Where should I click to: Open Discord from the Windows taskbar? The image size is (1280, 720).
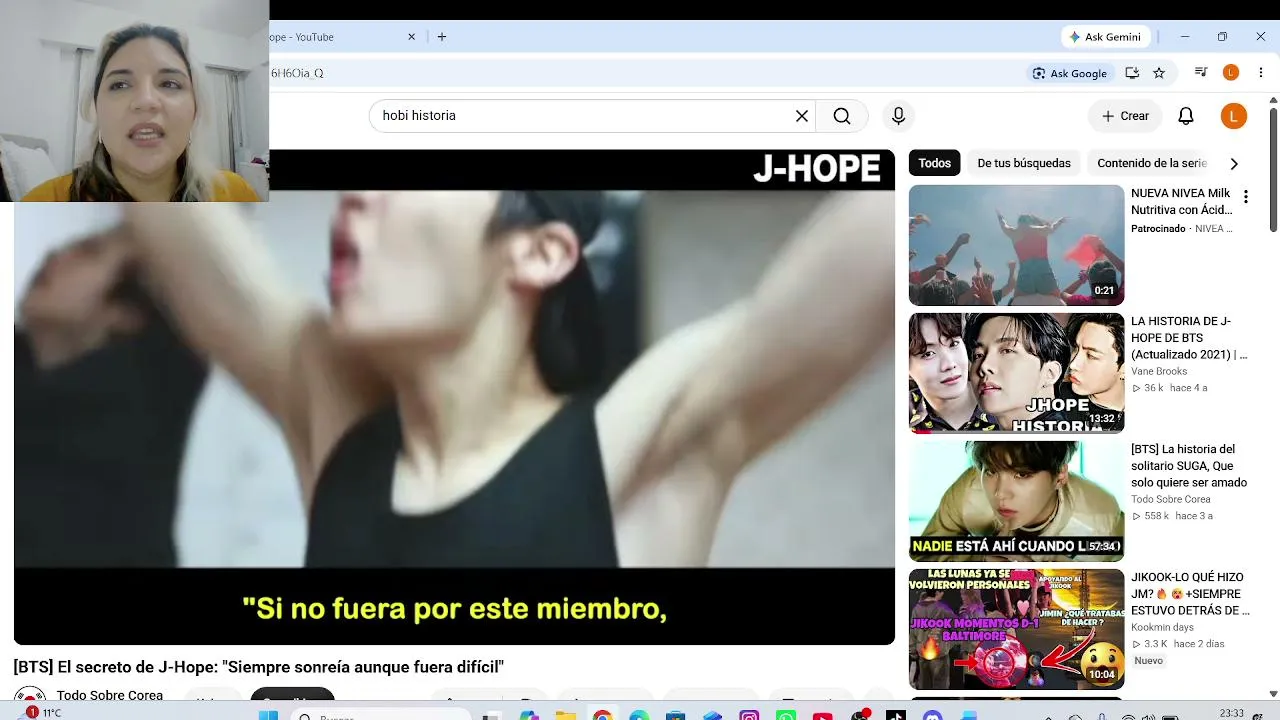[933, 714]
